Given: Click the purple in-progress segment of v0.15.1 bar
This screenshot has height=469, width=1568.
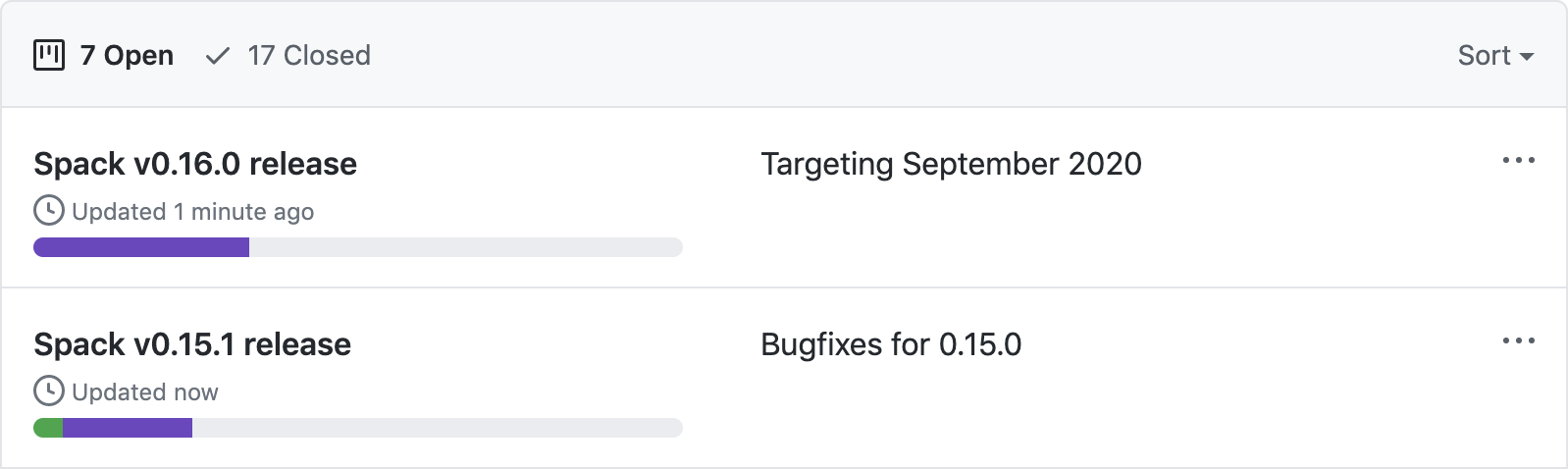Looking at the screenshot, I should 128,428.
